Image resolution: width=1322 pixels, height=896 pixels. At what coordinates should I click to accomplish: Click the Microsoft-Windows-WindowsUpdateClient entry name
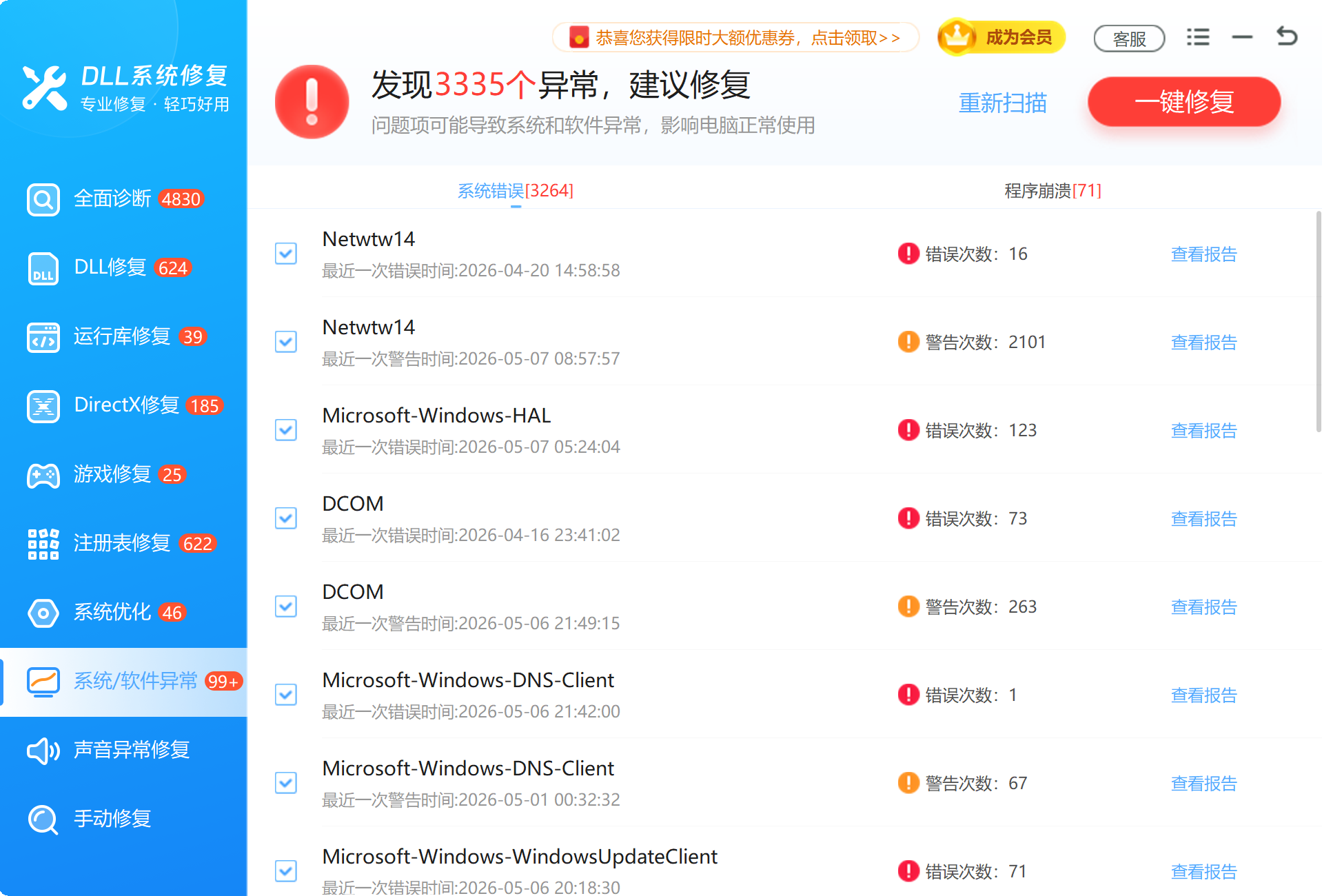(520, 857)
